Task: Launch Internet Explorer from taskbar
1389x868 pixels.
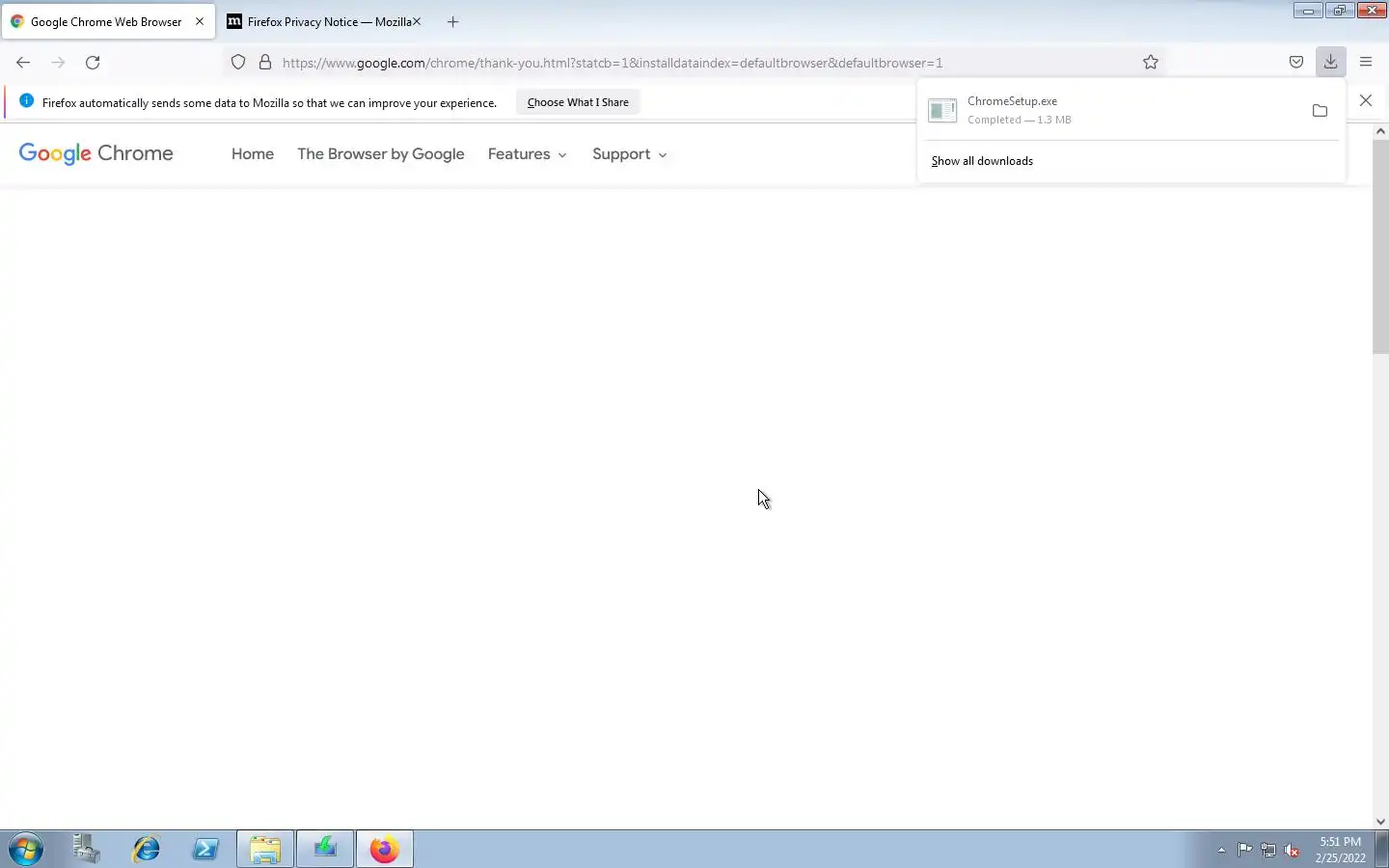Action: (147, 850)
